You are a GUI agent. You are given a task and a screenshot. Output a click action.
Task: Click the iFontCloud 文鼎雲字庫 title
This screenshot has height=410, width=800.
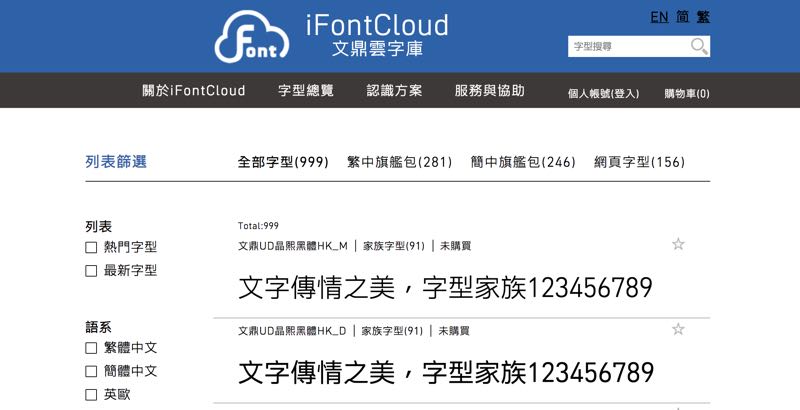377,35
